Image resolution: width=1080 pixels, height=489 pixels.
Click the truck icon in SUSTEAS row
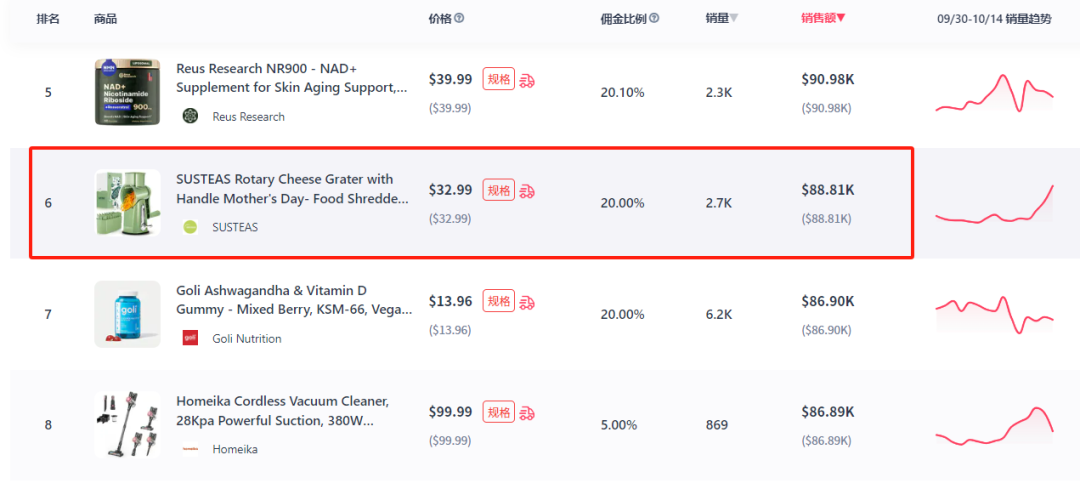[x=527, y=191]
